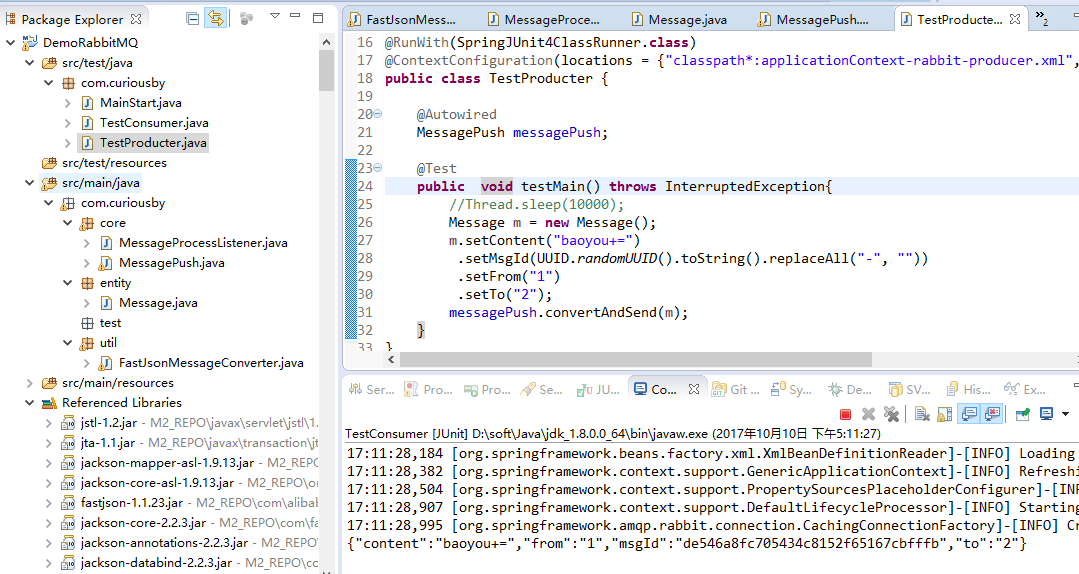Select TestConsumer.java in Package Explorer
The image size is (1079, 574).
click(x=154, y=123)
